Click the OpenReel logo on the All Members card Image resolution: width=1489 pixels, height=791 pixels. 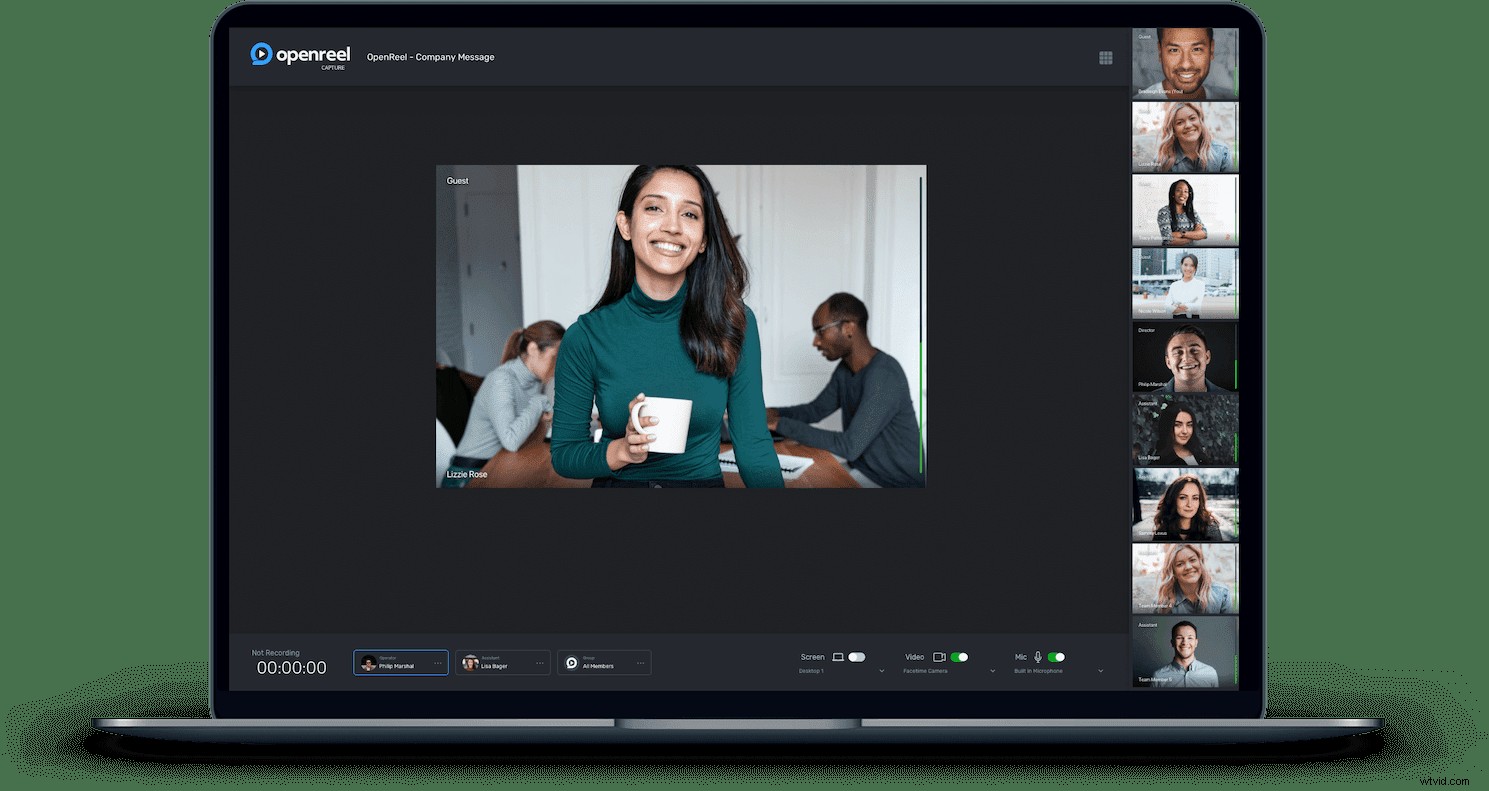coord(572,662)
